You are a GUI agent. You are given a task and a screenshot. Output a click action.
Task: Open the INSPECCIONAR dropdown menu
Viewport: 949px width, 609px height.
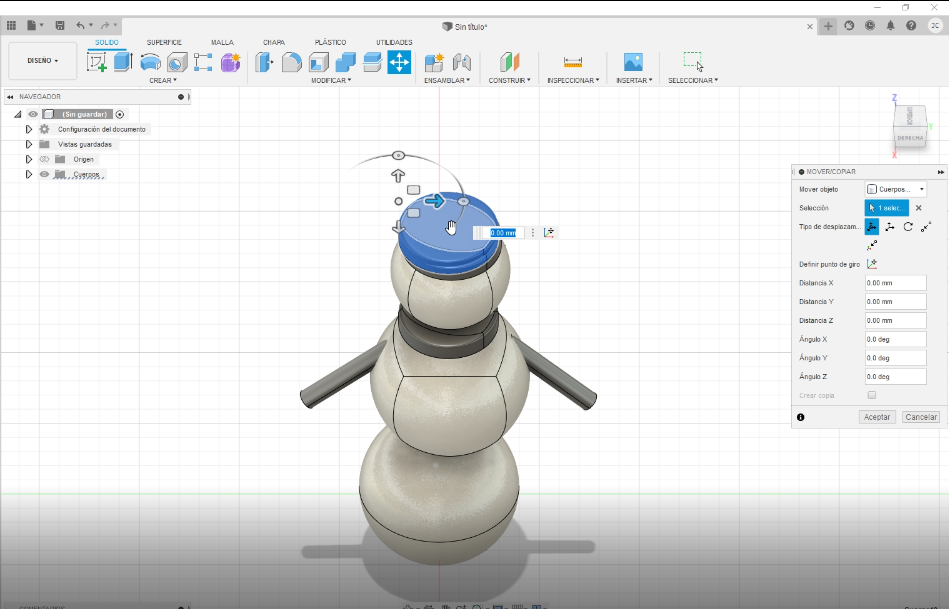pos(573,81)
